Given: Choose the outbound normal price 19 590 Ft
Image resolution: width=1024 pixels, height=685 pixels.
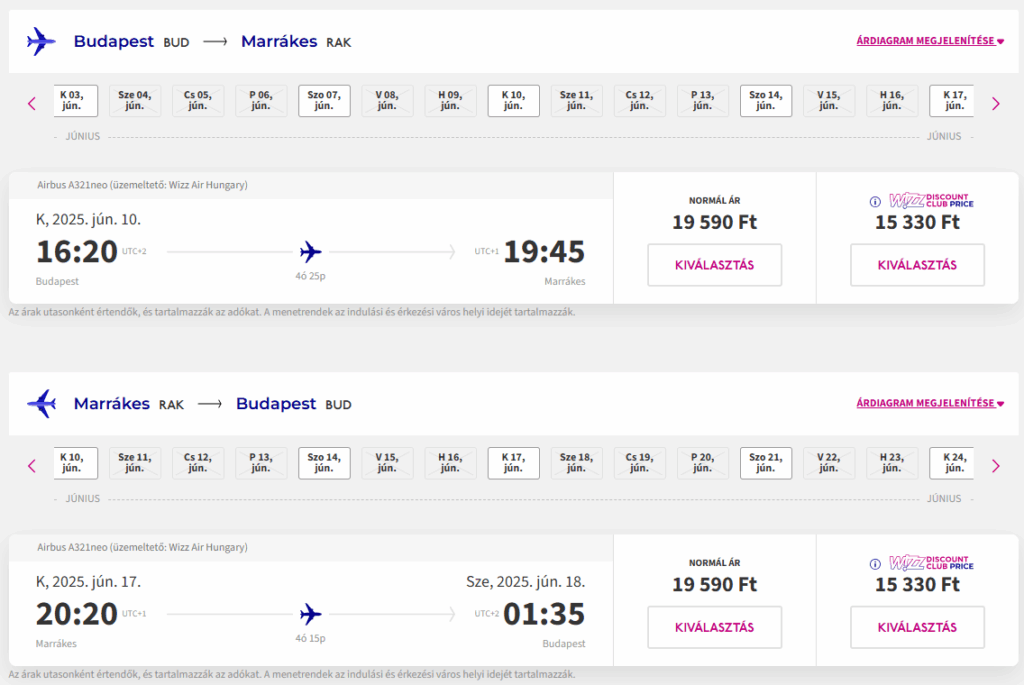Looking at the screenshot, I should [714, 265].
